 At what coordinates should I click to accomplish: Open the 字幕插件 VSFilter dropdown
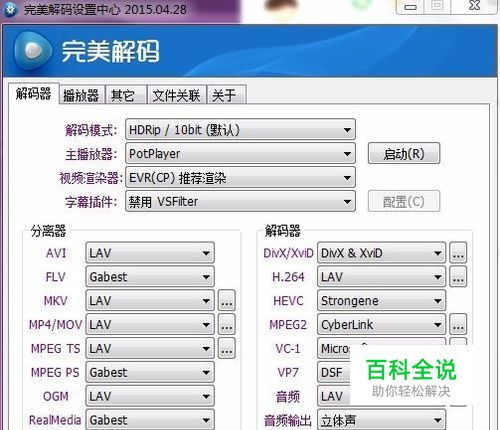point(240,201)
